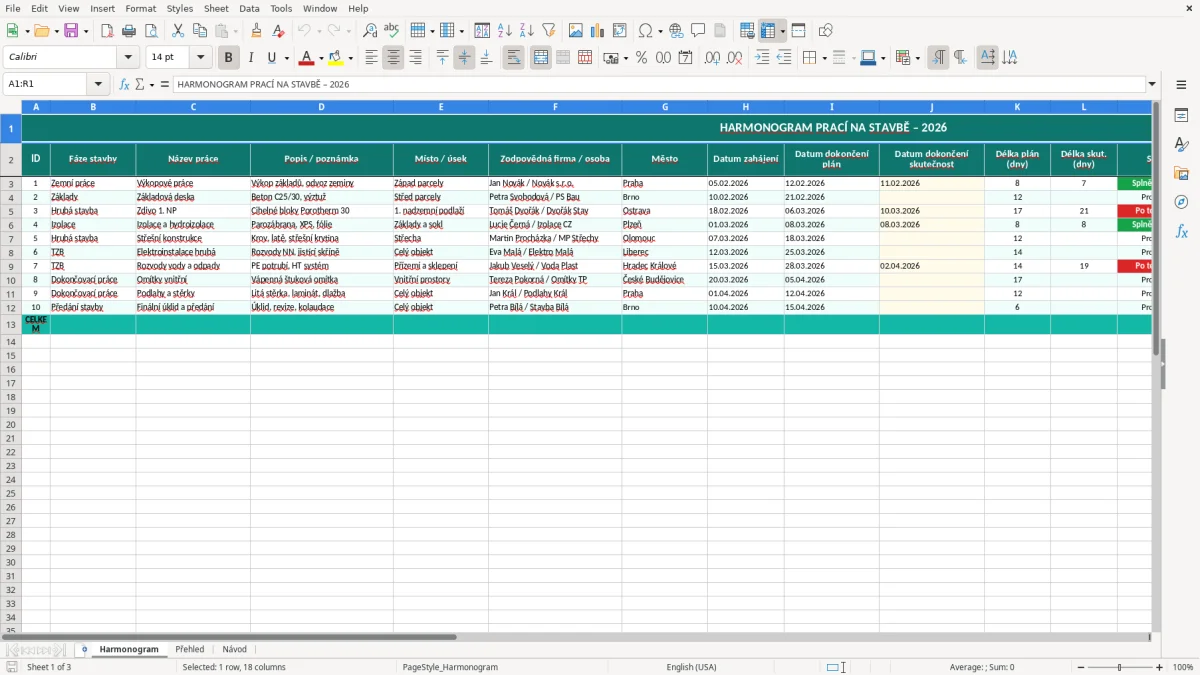Open the Function Wizard fx icon

[125, 84]
